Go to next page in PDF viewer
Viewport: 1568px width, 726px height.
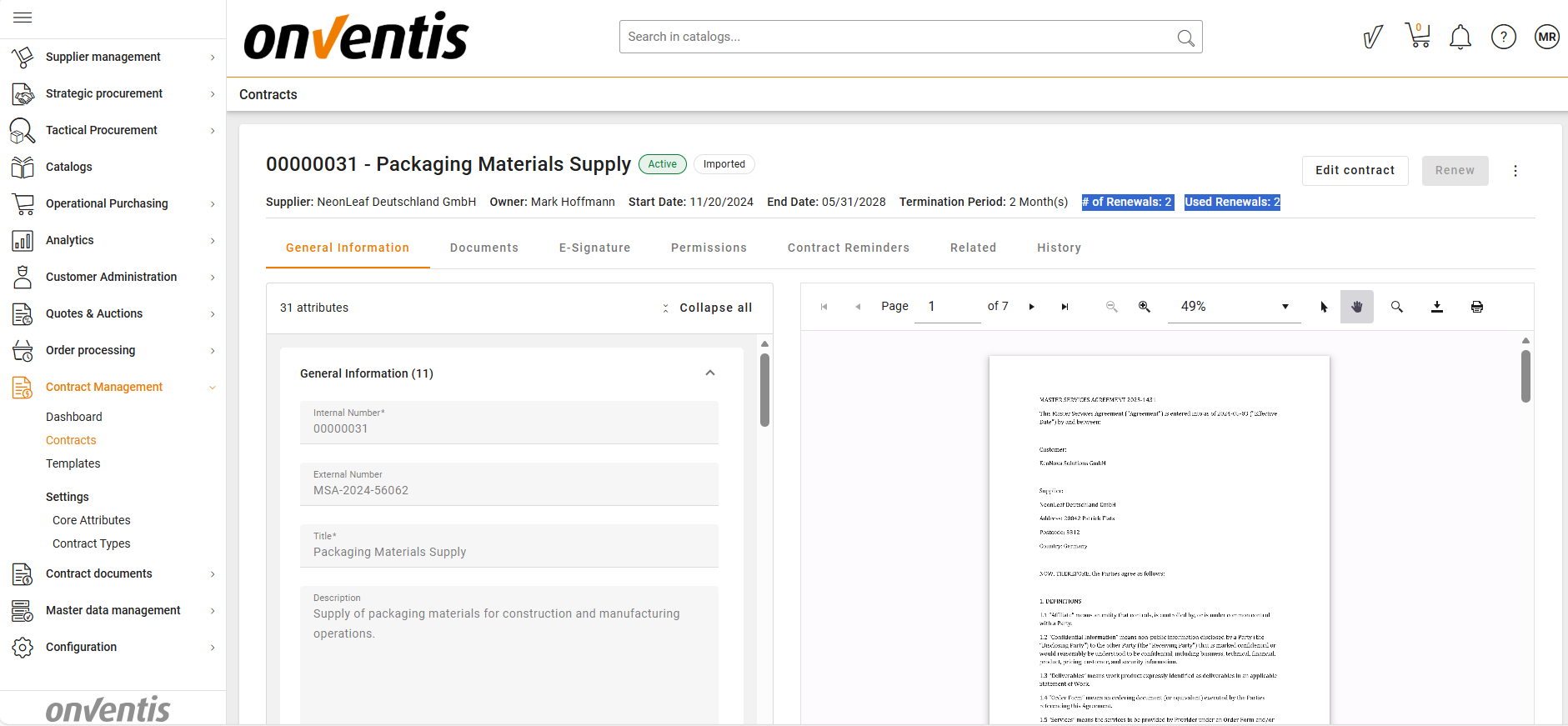(1032, 307)
